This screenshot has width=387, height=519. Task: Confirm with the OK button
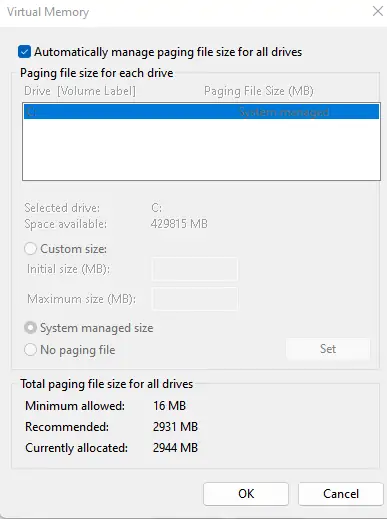click(246, 494)
